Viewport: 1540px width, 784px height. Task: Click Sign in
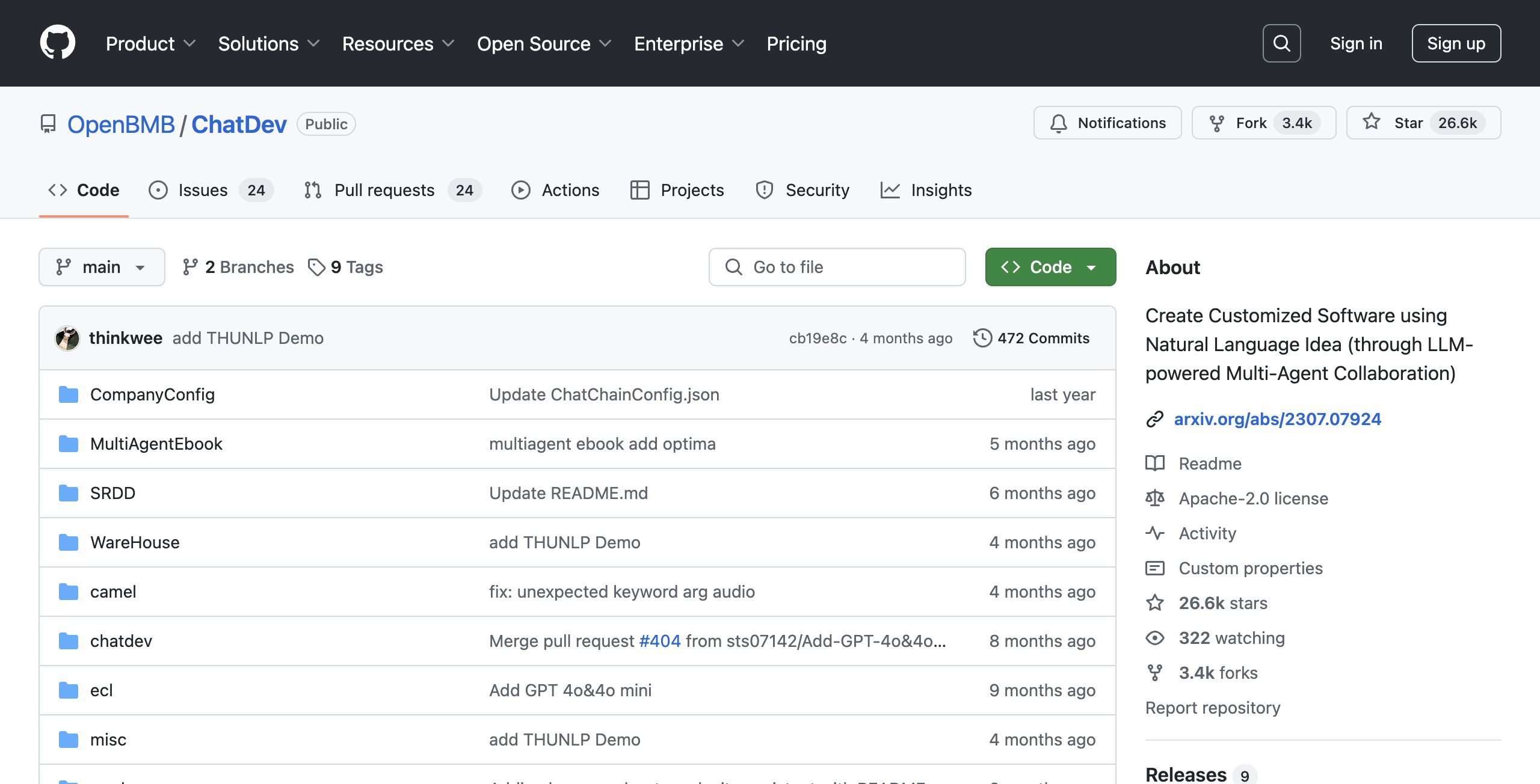click(1356, 43)
